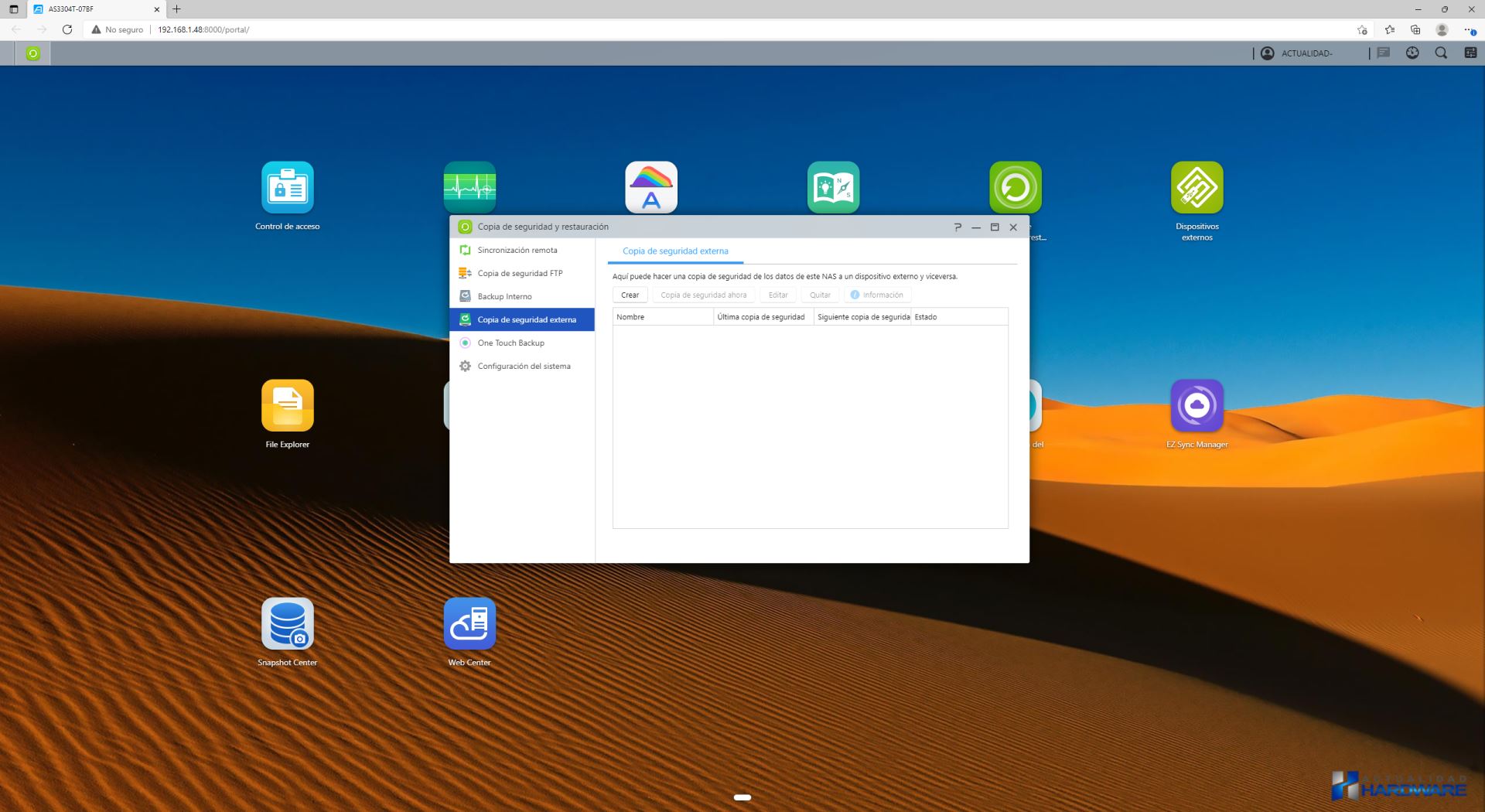Select Sincronización remota in the sidebar
The image size is (1485, 812).
[x=517, y=251]
